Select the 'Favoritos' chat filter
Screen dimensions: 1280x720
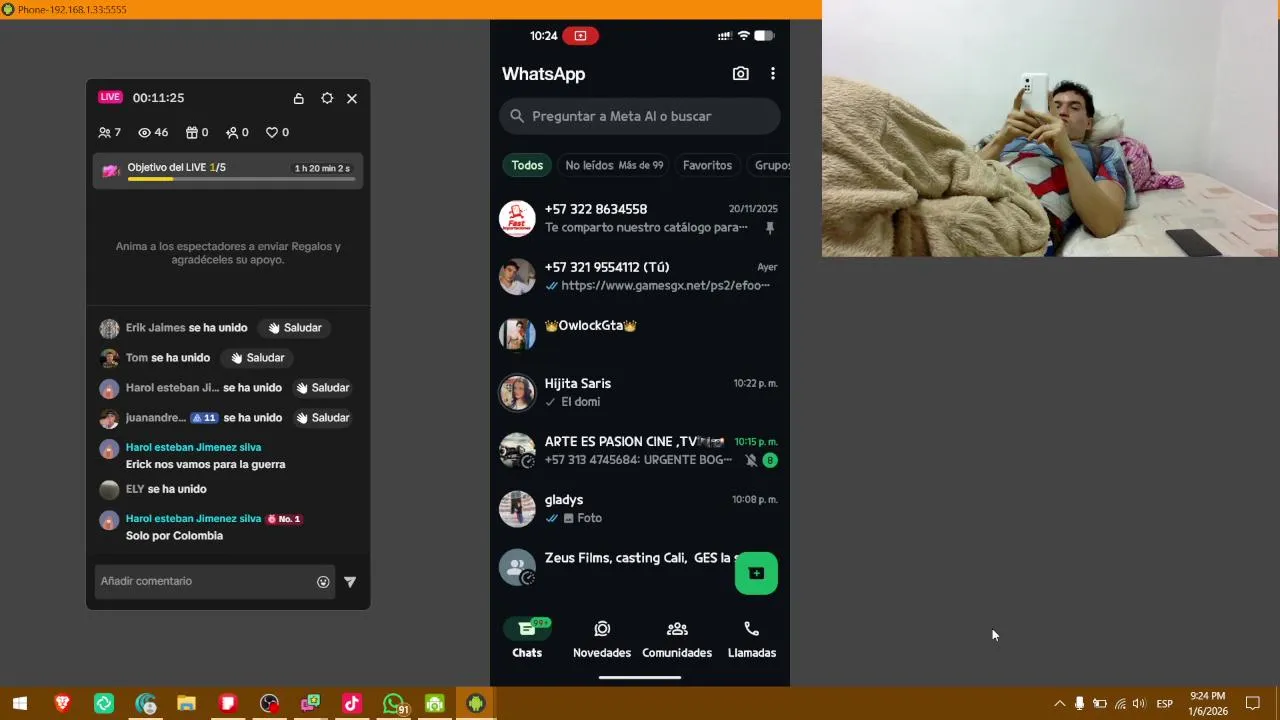(707, 166)
